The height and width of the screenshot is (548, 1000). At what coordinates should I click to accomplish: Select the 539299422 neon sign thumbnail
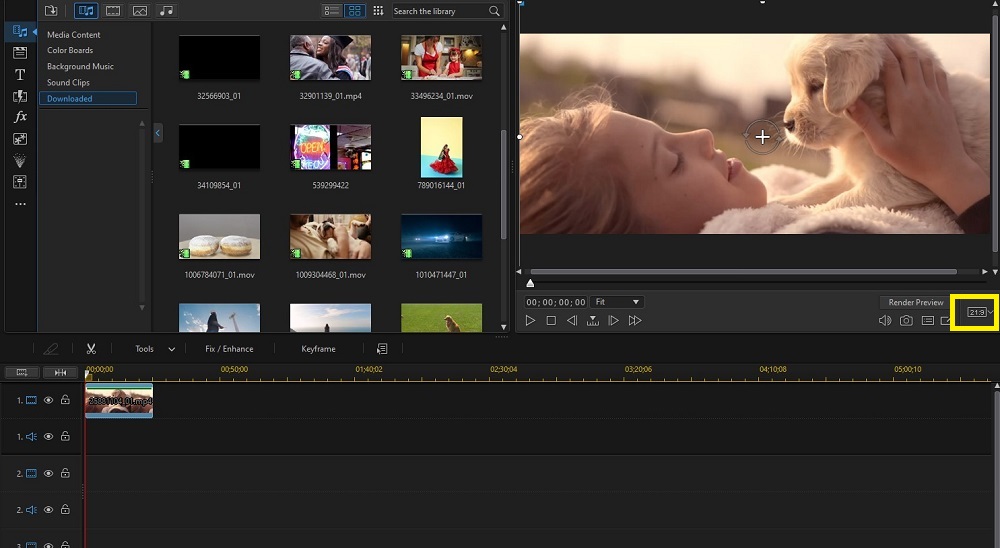[x=330, y=147]
